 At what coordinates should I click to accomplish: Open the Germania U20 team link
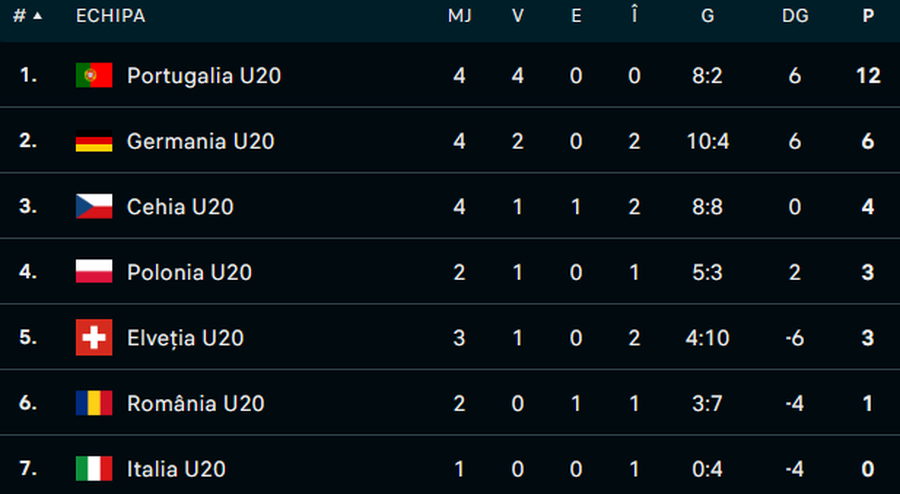coord(200,142)
